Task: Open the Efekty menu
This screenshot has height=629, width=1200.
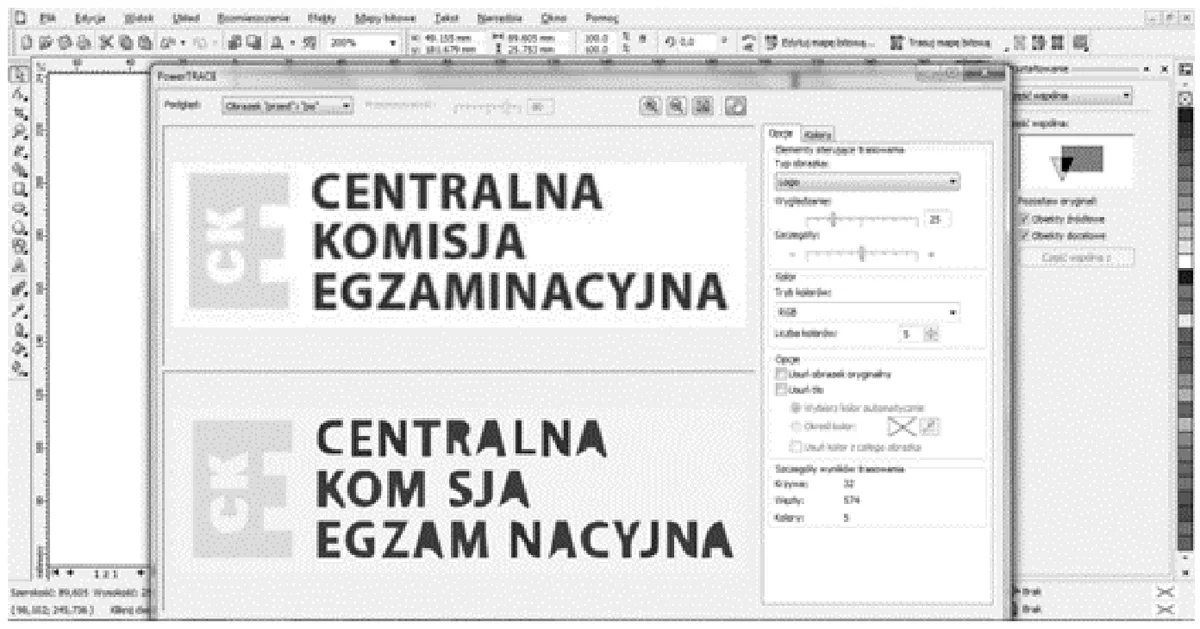Action: coord(322,19)
